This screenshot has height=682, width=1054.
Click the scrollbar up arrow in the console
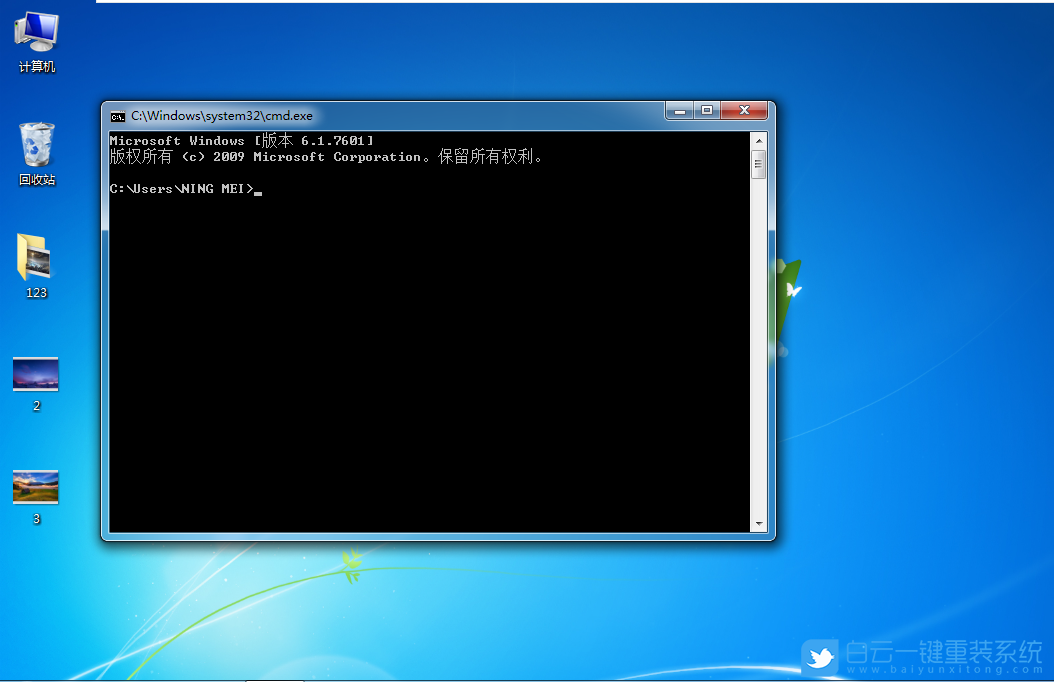coord(759,139)
